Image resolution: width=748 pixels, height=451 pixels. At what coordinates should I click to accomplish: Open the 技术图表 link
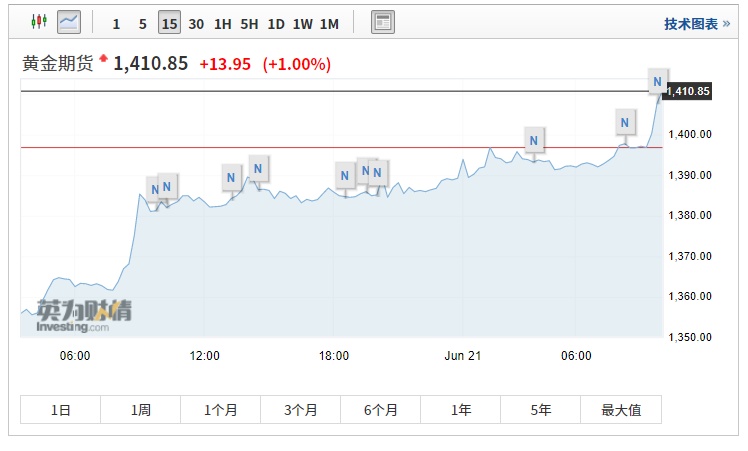pos(691,23)
